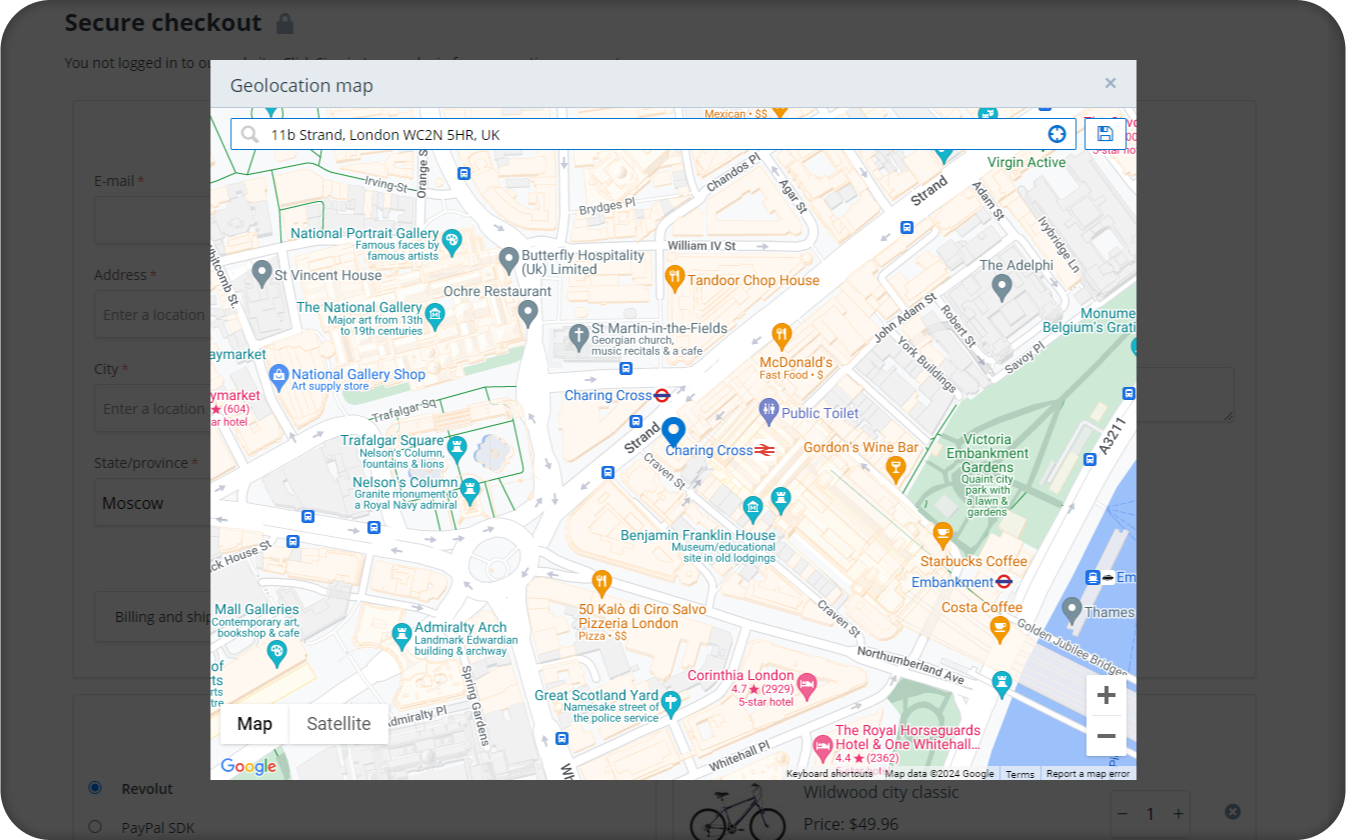
Task: Click St Vincent House marker
Action: pyautogui.click(x=261, y=273)
